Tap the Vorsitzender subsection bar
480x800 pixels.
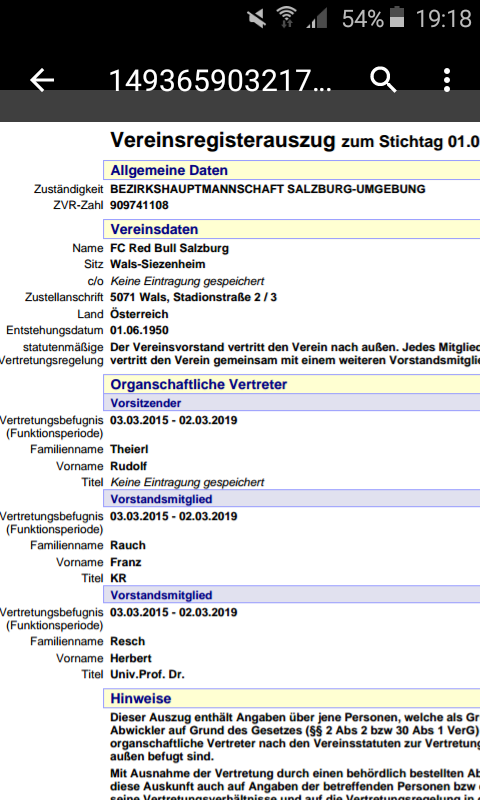coord(291,403)
